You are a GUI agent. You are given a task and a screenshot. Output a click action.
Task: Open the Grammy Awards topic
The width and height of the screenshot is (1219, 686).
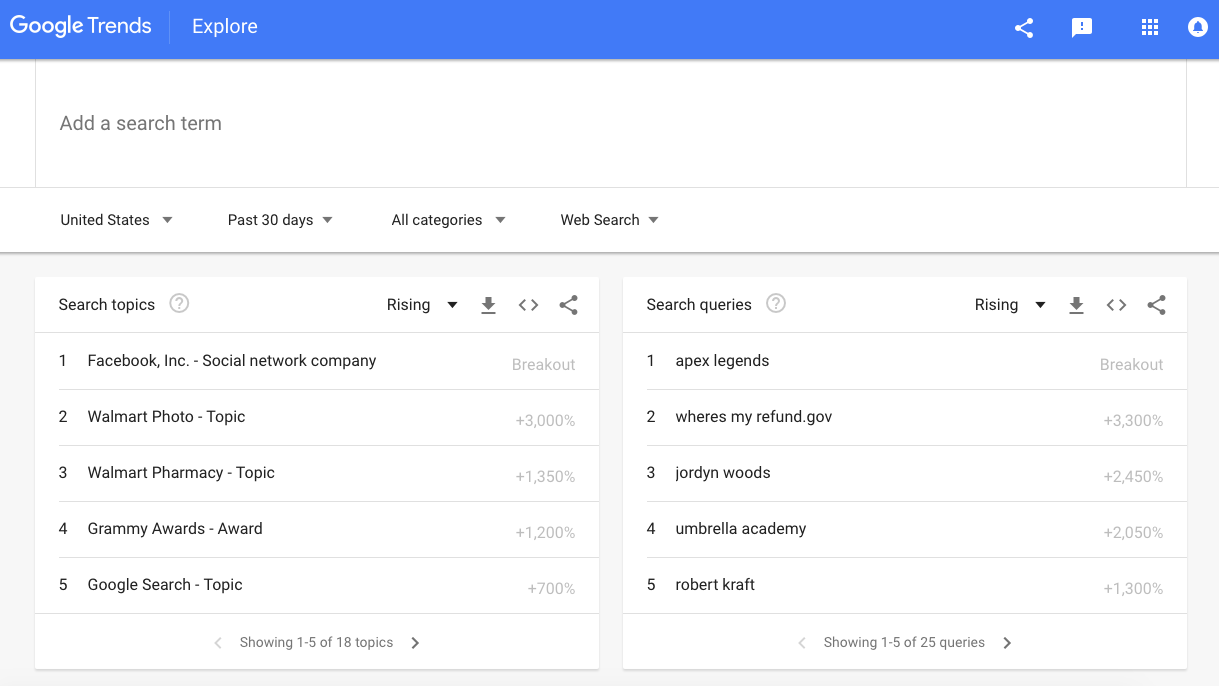[174, 528]
